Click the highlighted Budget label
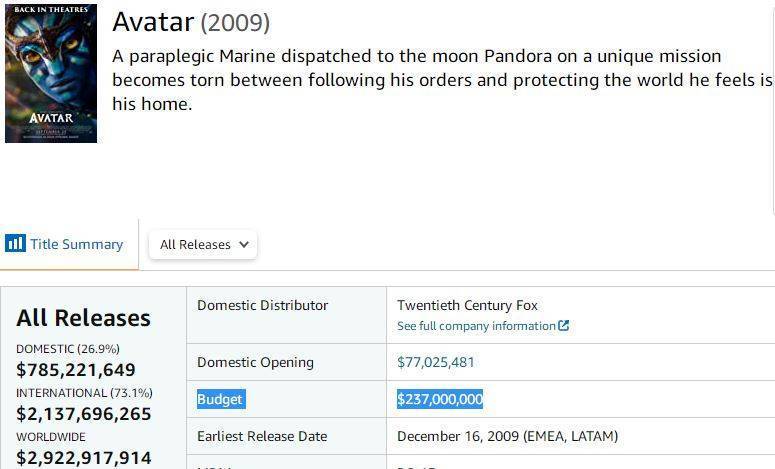775x469 pixels. point(220,399)
